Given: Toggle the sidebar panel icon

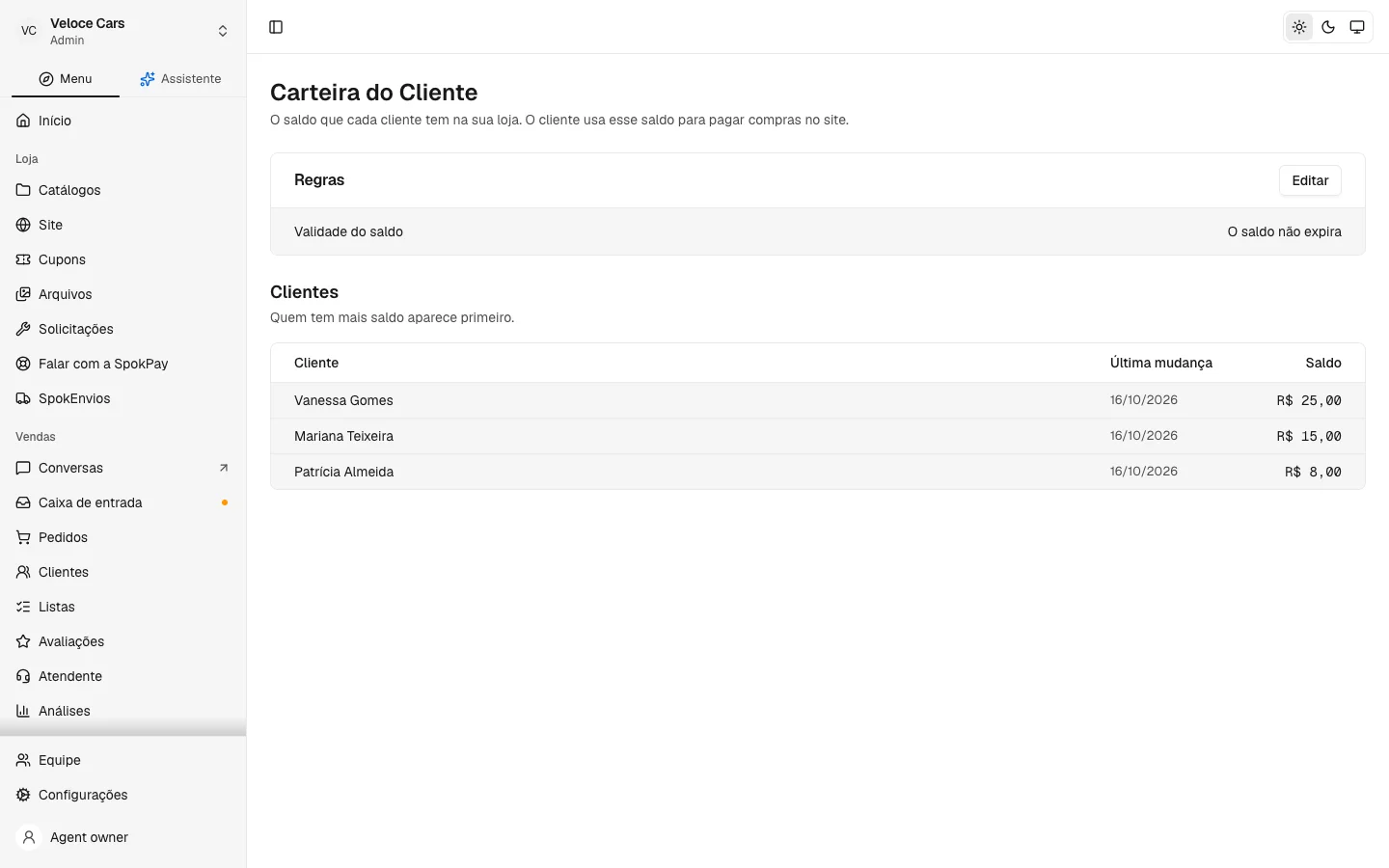Looking at the screenshot, I should pyautogui.click(x=276, y=27).
